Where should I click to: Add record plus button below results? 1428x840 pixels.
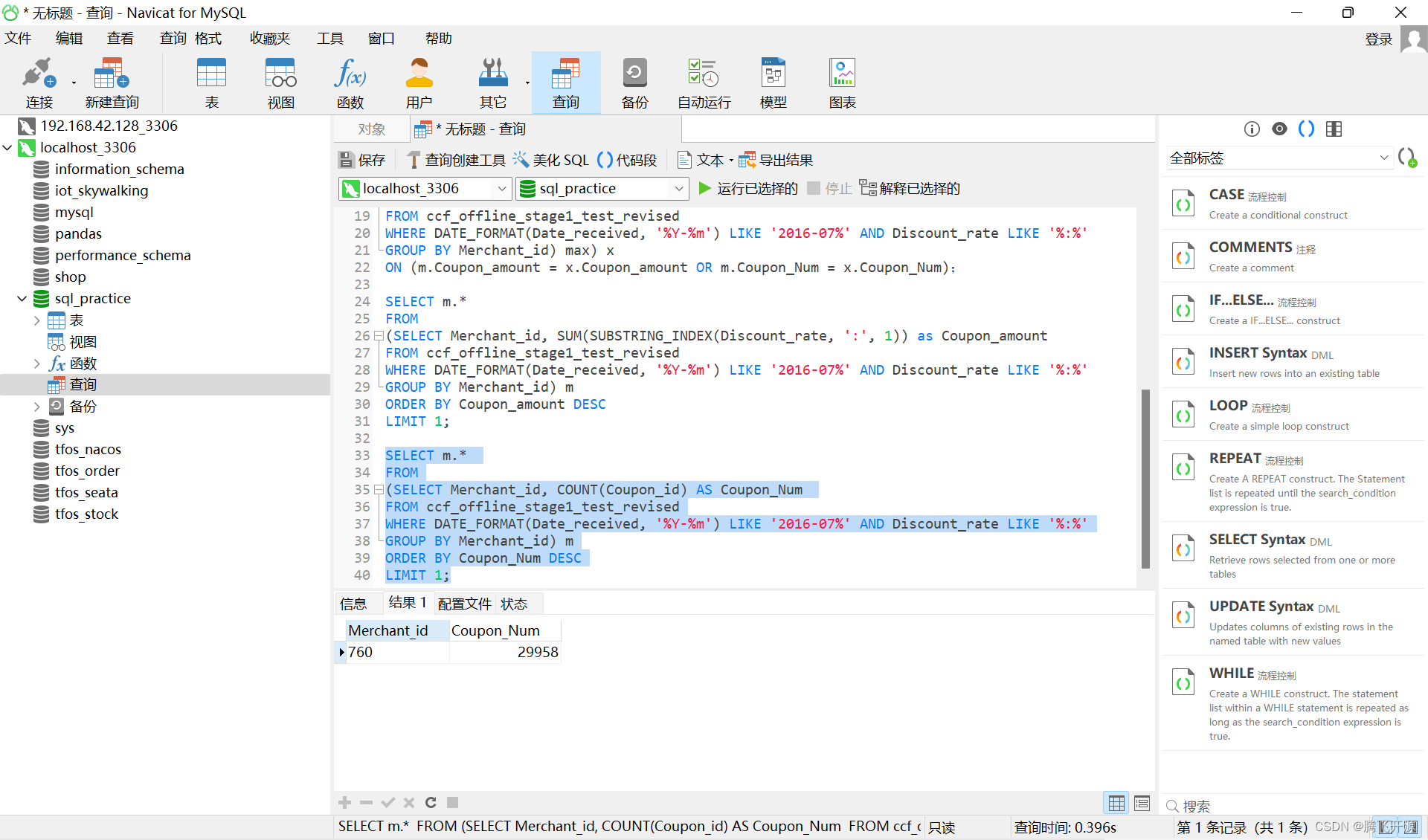tap(344, 802)
